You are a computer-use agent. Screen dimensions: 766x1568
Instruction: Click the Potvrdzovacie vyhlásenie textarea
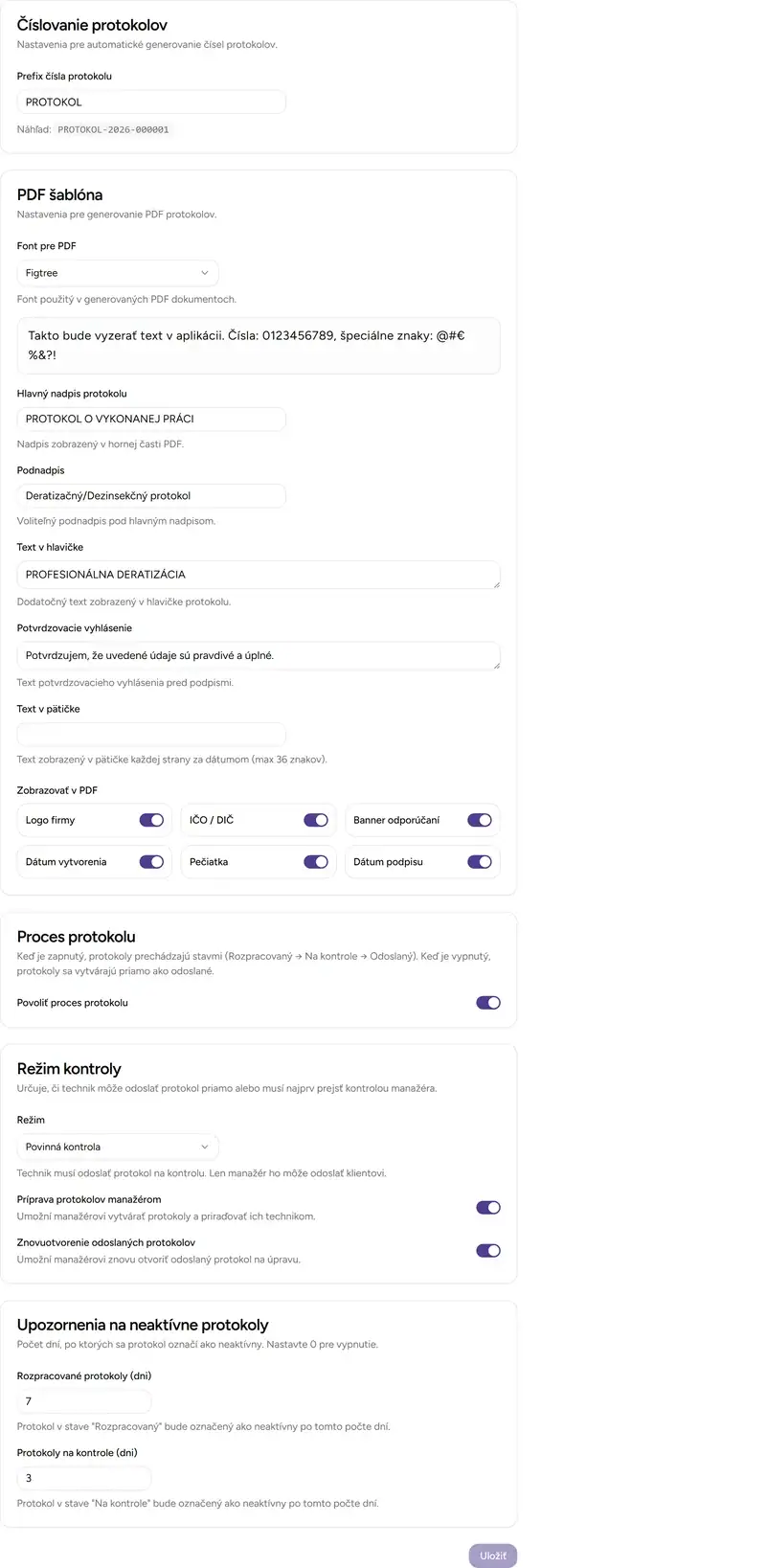coord(259,656)
